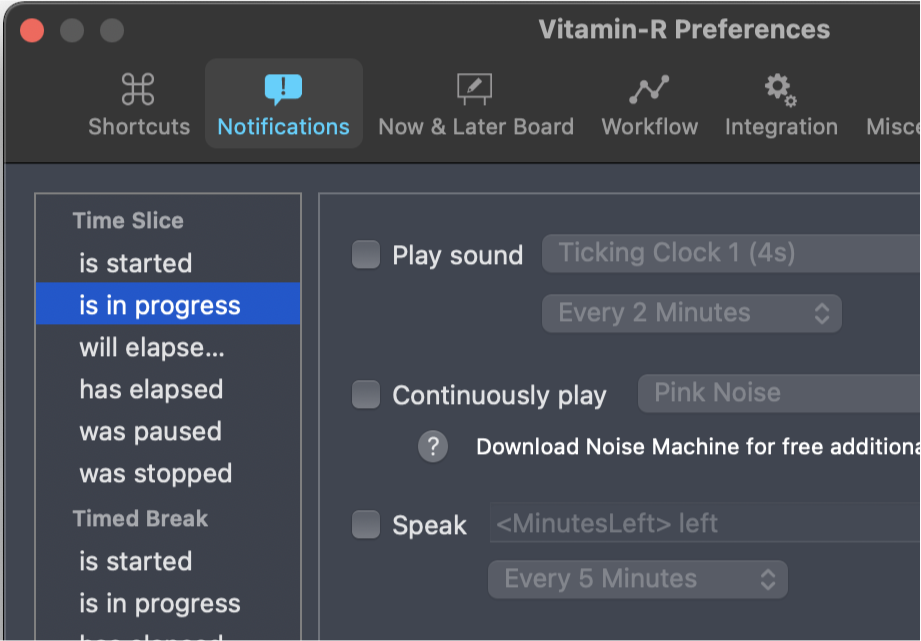The height and width of the screenshot is (641, 921).
Task: Open the Workflow graph icon
Action: [x=649, y=89]
